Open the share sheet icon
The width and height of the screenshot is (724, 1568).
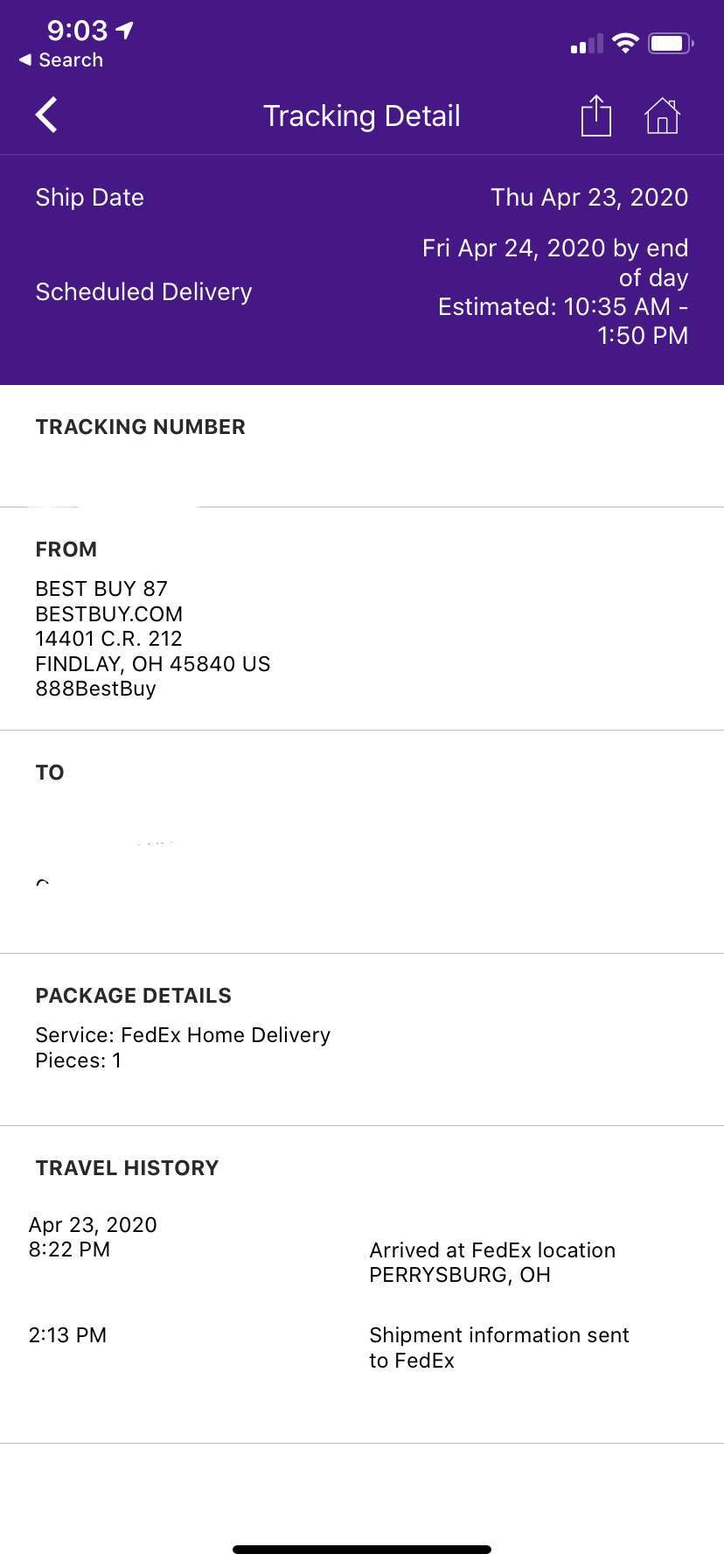pyautogui.click(x=596, y=115)
